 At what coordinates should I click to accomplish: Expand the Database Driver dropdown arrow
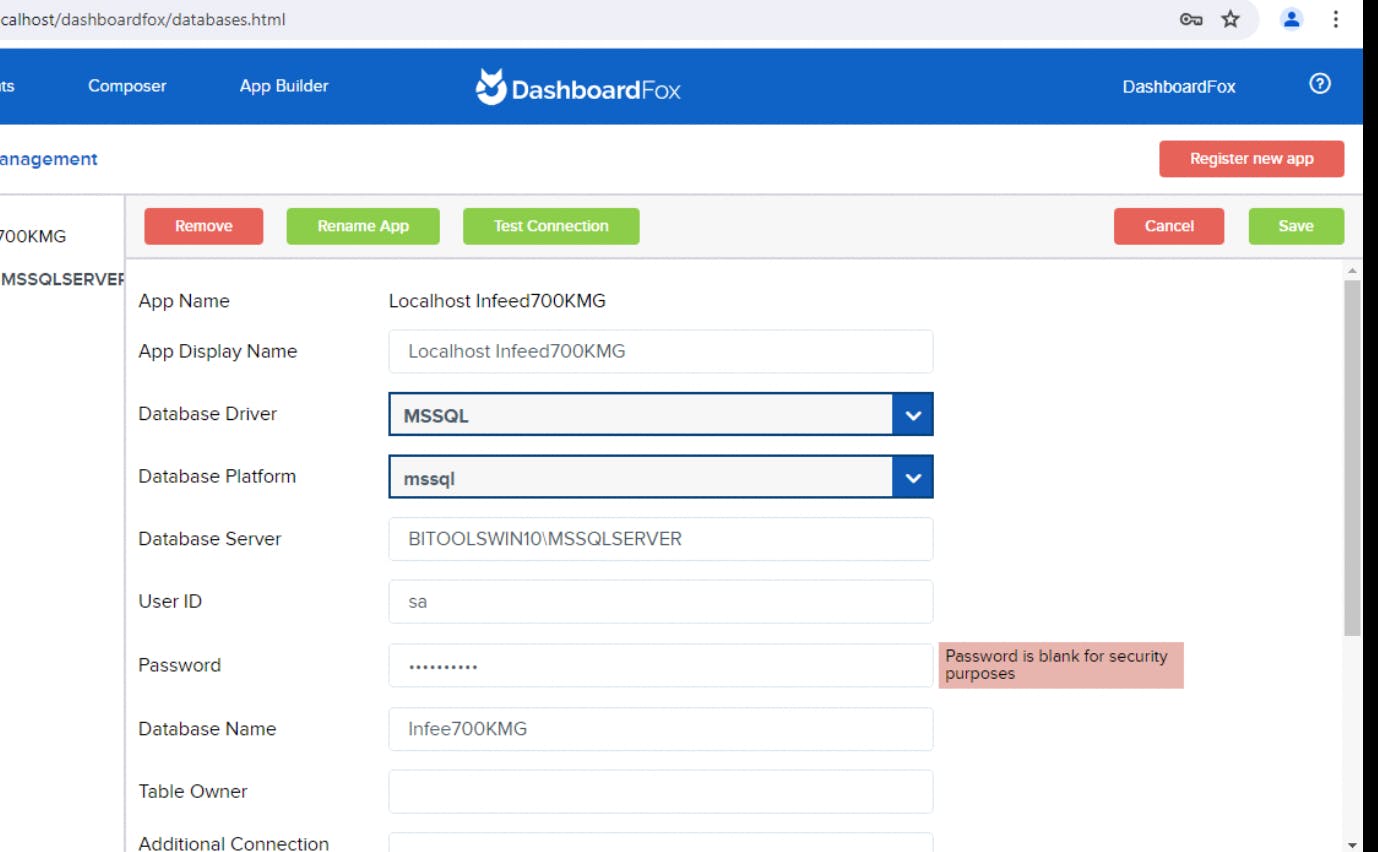click(912, 415)
